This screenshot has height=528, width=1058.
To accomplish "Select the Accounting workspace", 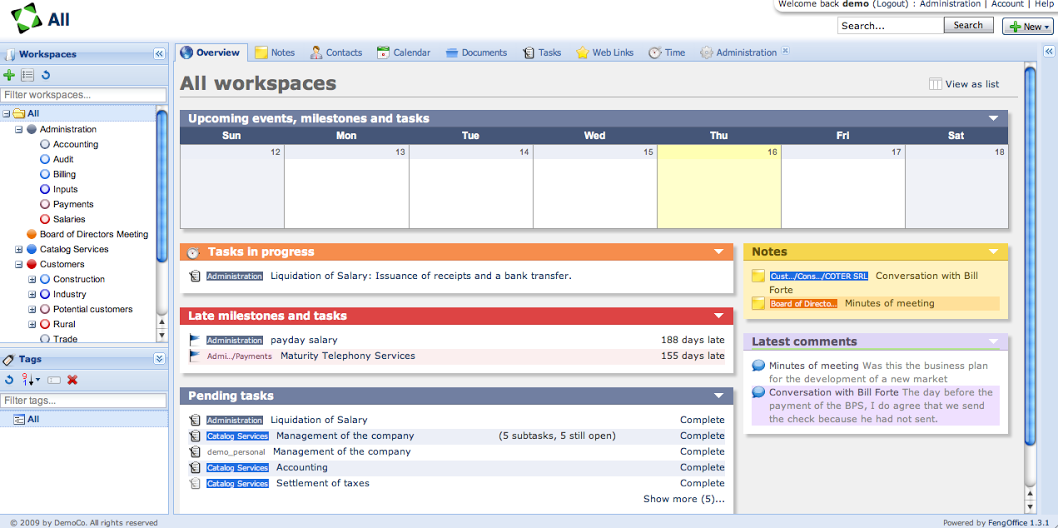I will click(75, 144).
